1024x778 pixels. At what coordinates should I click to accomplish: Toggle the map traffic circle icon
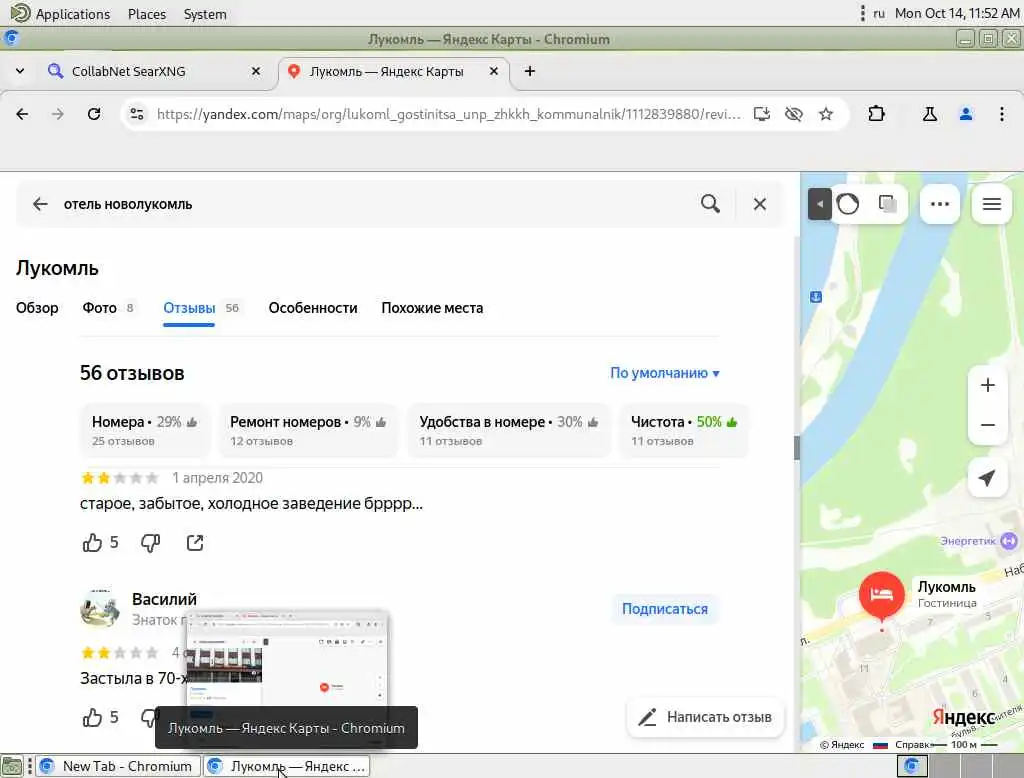coord(848,204)
